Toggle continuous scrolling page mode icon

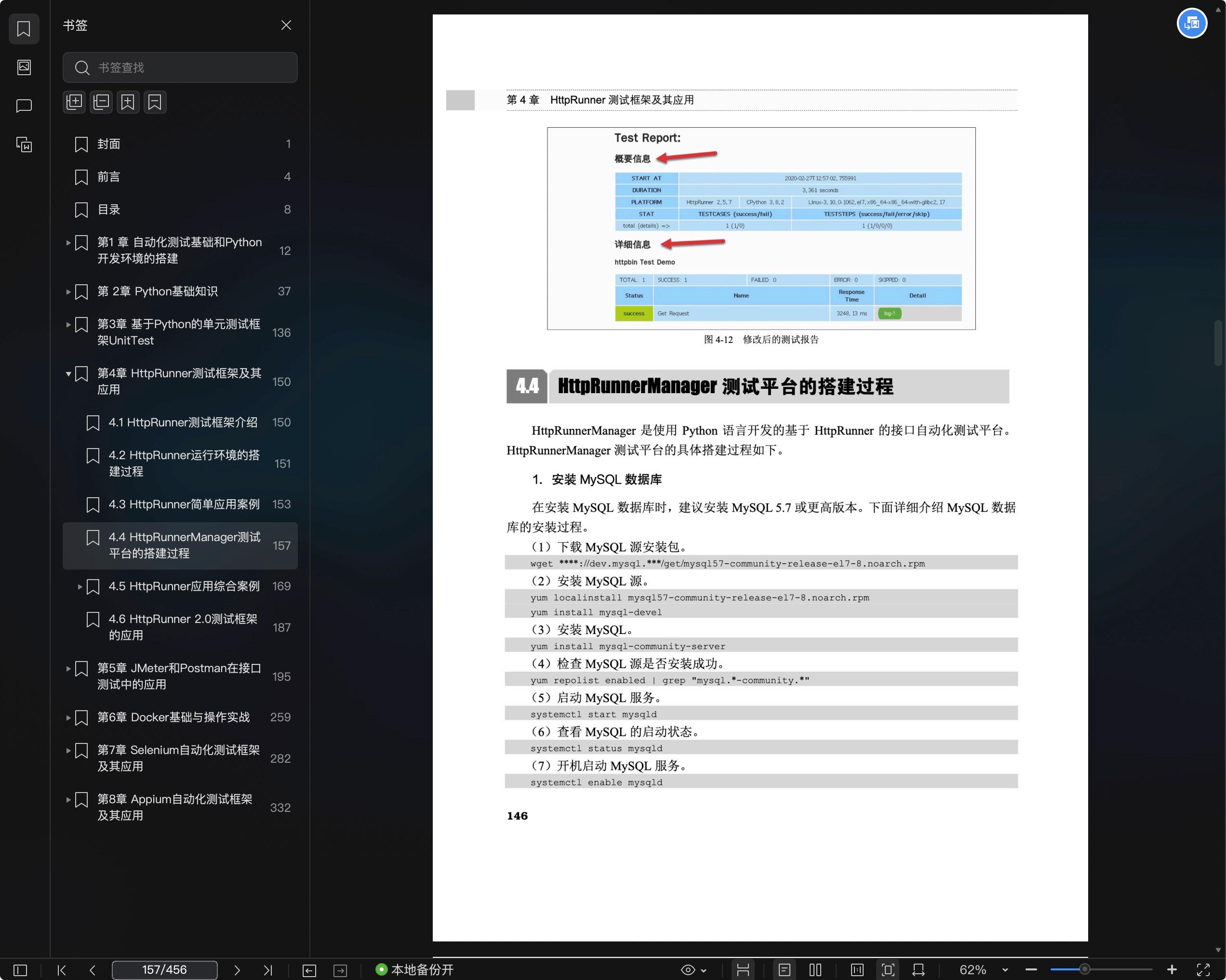[743, 970]
